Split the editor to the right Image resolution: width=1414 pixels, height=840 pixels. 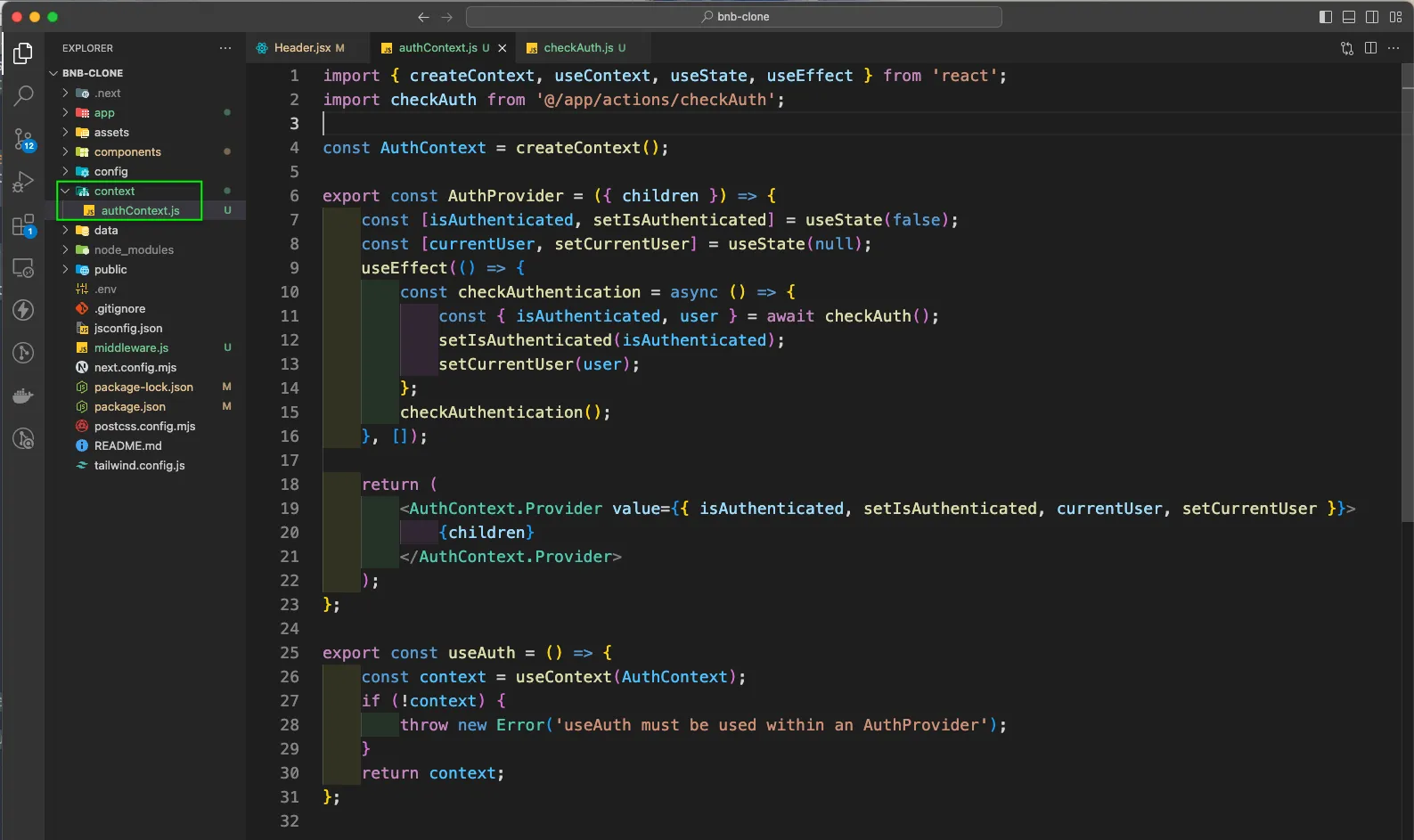click(1370, 48)
